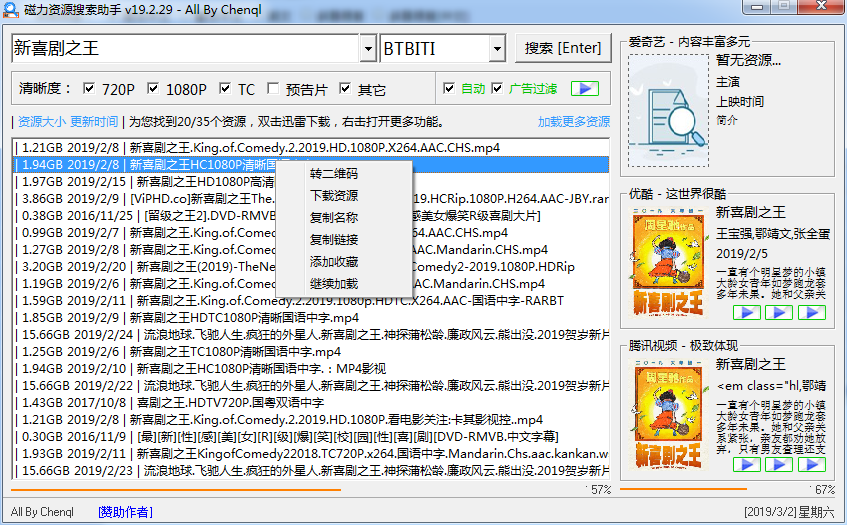
Task: Click 加载更多资源 link
Action: click(574, 122)
